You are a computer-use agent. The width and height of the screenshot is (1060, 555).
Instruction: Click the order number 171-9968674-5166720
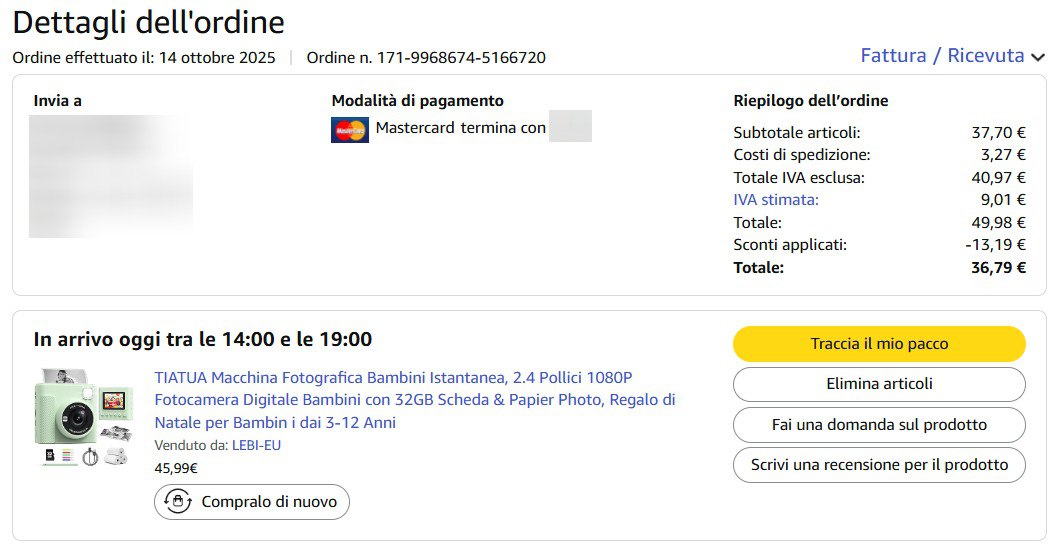tap(460, 58)
